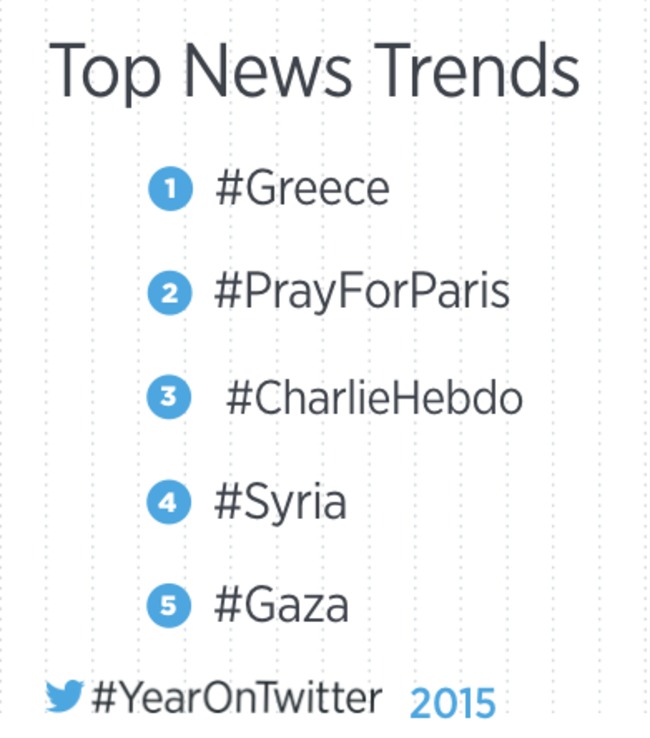Open the #Gaza hashtag
Viewport: 650px width, 738px height.
pyautogui.click(x=281, y=605)
